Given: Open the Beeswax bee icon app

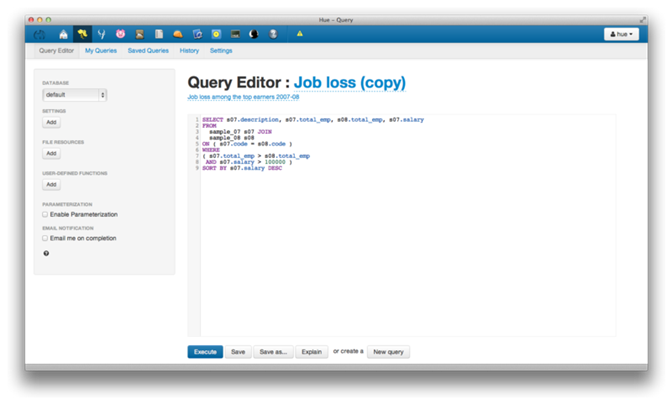Looking at the screenshot, I should click(82, 34).
